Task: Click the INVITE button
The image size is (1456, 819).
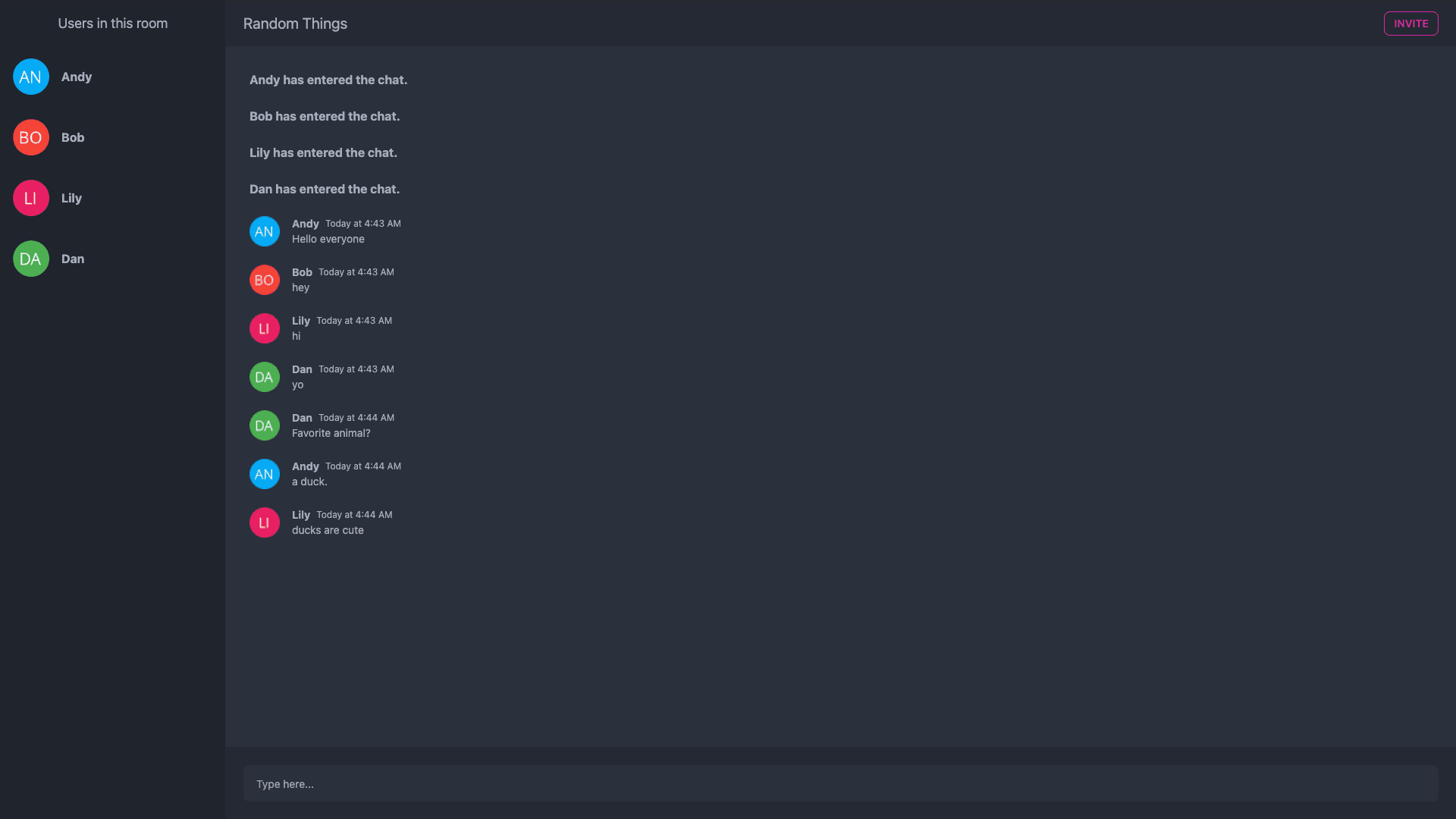Action: pos(1410,24)
